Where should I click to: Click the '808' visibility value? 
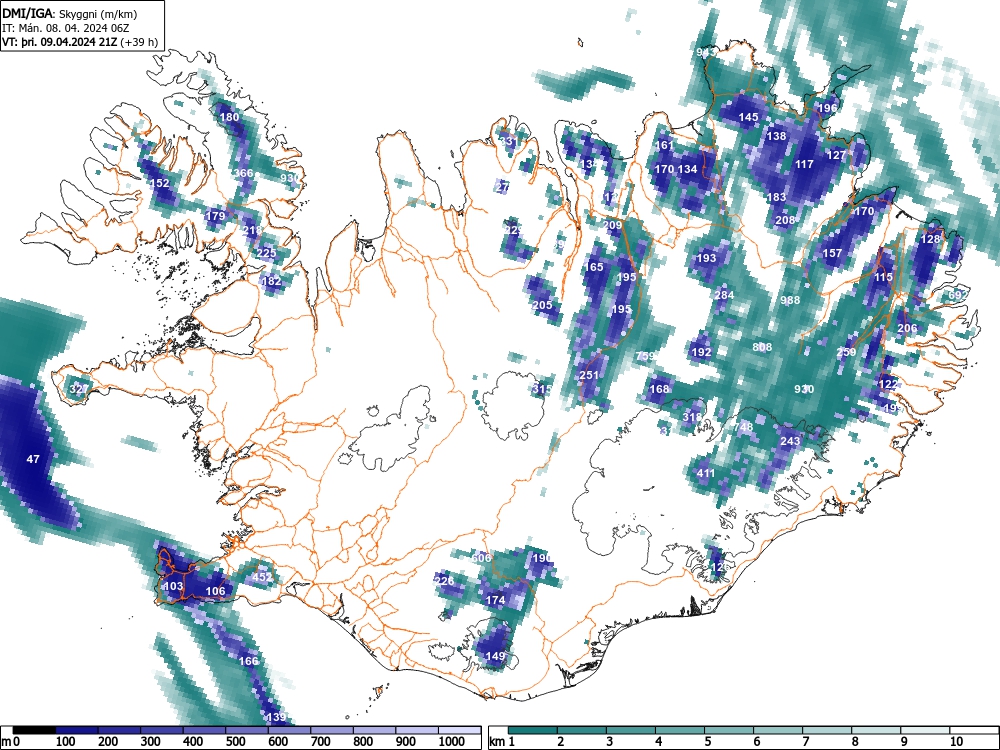762,347
